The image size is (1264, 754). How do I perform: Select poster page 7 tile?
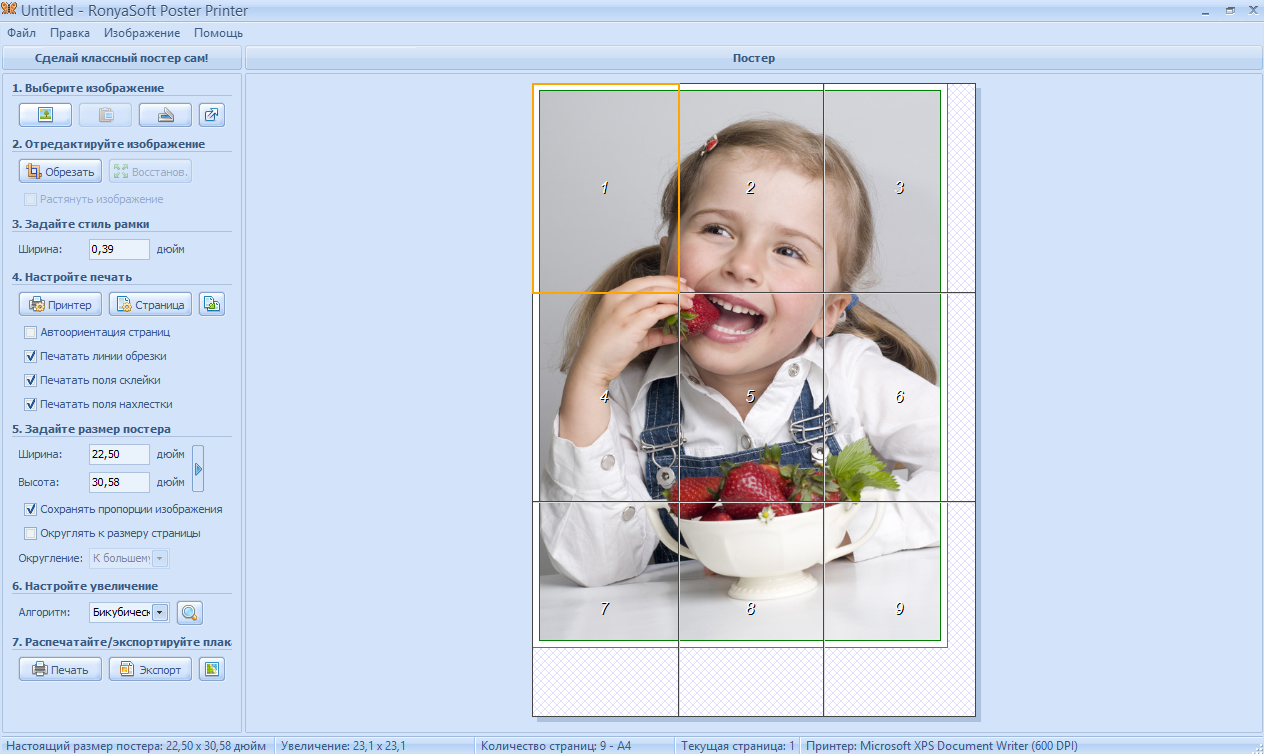605,608
